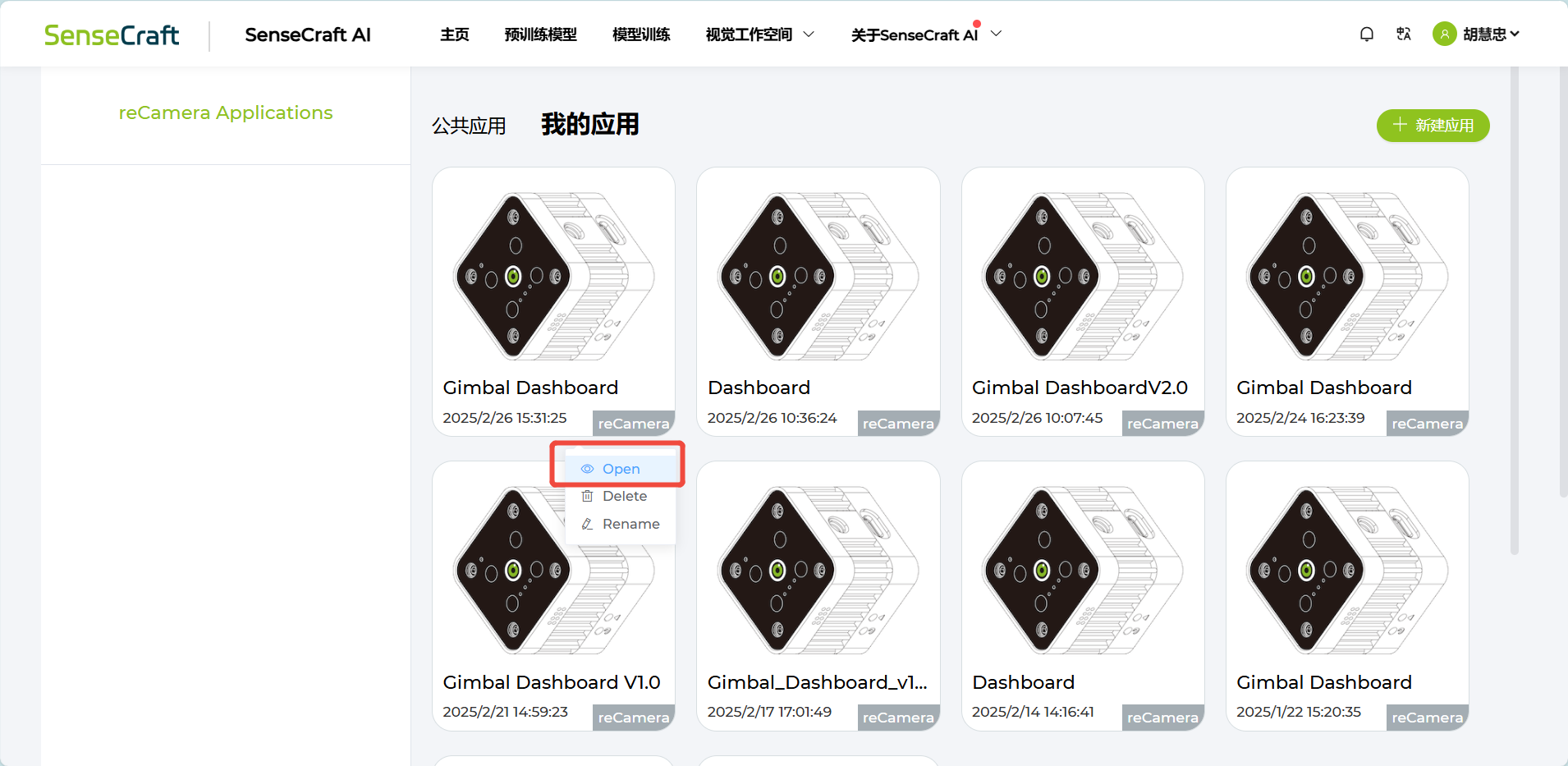Click the green user avatar icon

[x=1444, y=34]
